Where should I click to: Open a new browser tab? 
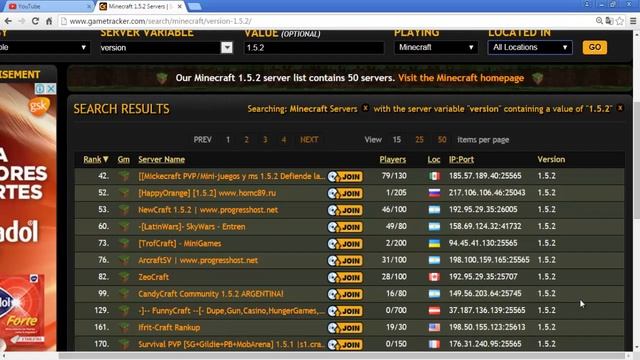point(195,6)
